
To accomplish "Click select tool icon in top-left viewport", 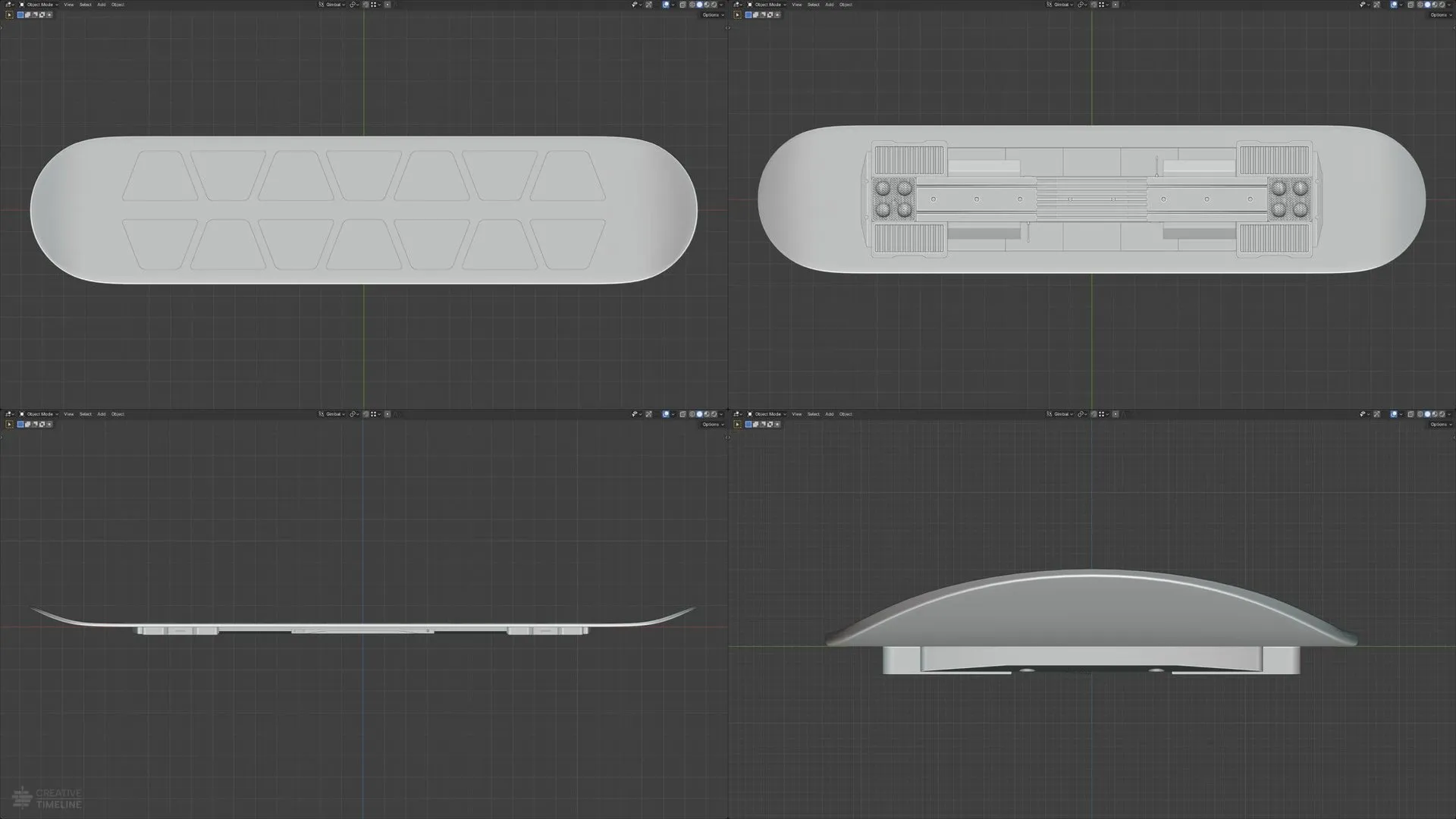I will click(x=9, y=14).
